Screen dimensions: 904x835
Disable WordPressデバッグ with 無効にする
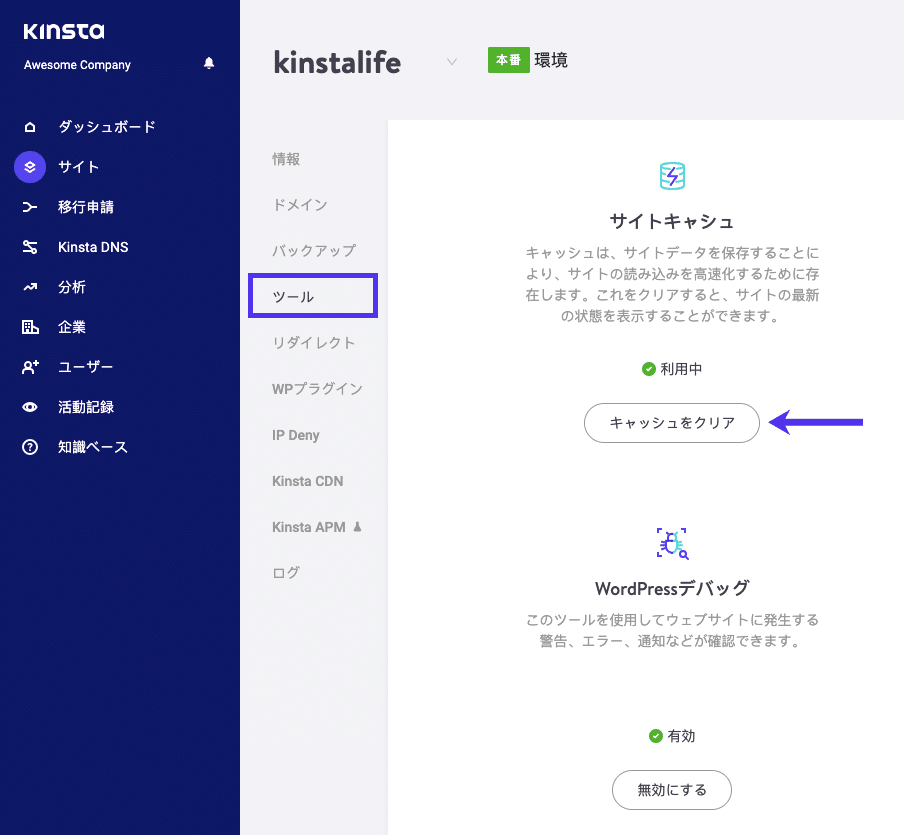tap(671, 790)
